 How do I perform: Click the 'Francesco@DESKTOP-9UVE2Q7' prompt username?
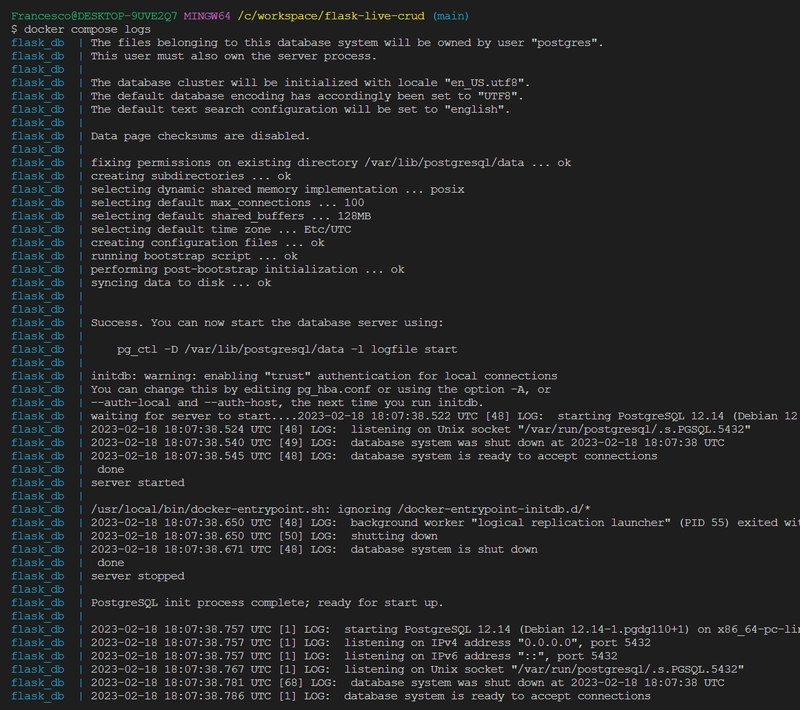click(x=94, y=16)
